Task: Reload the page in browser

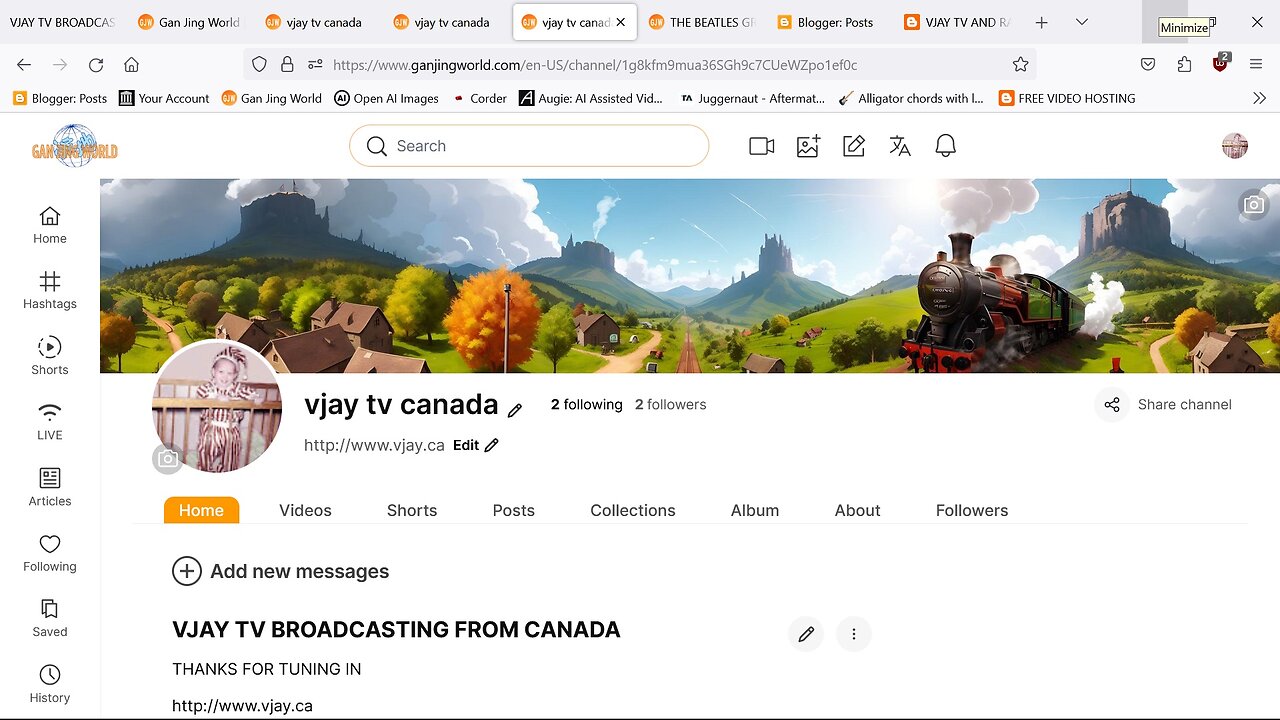Action: coord(96,65)
